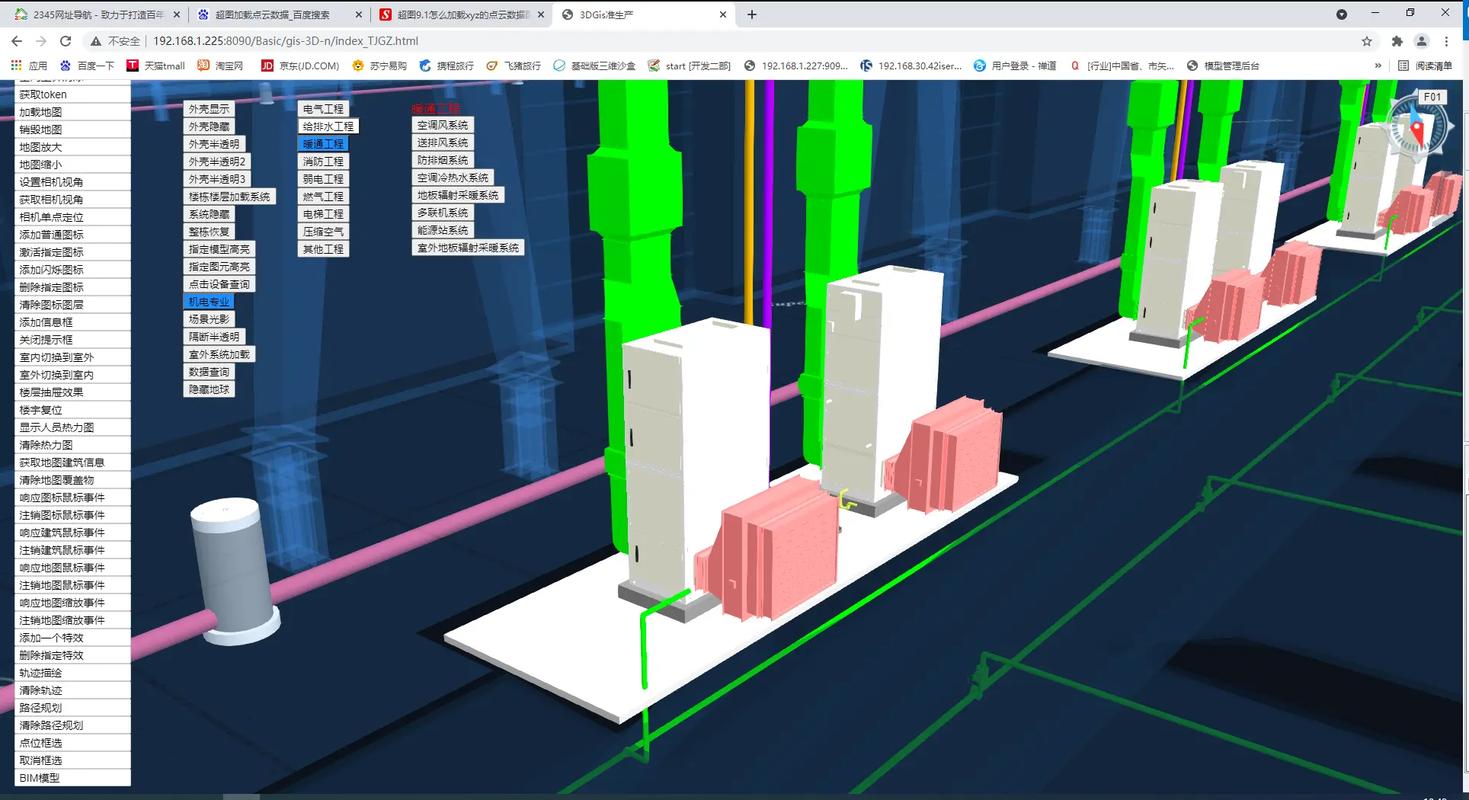Click the 不安全 security icon in the address bar
The width and height of the screenshot is (1469, 800).
[x=98, y=42]
